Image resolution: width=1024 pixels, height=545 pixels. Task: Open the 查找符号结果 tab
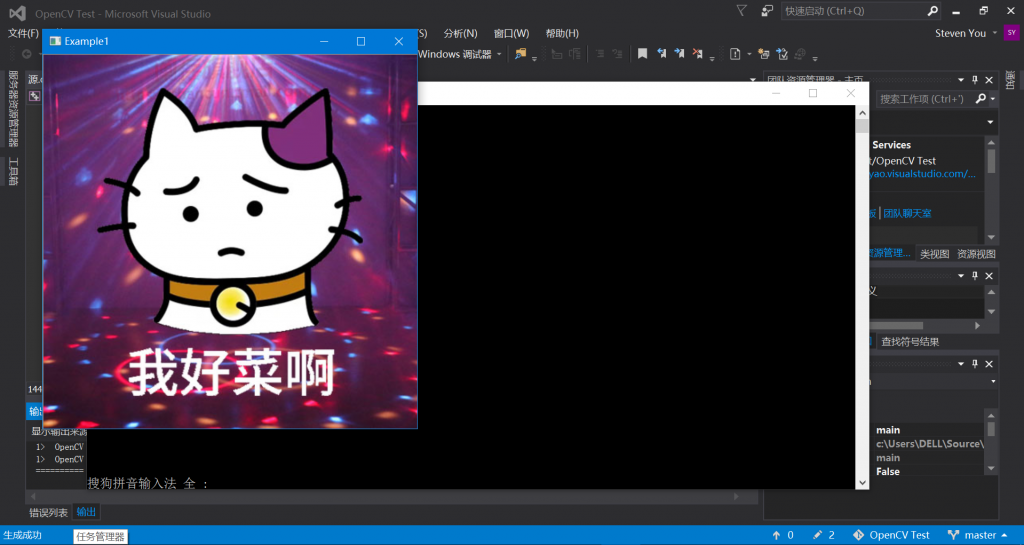click(910, 341)
